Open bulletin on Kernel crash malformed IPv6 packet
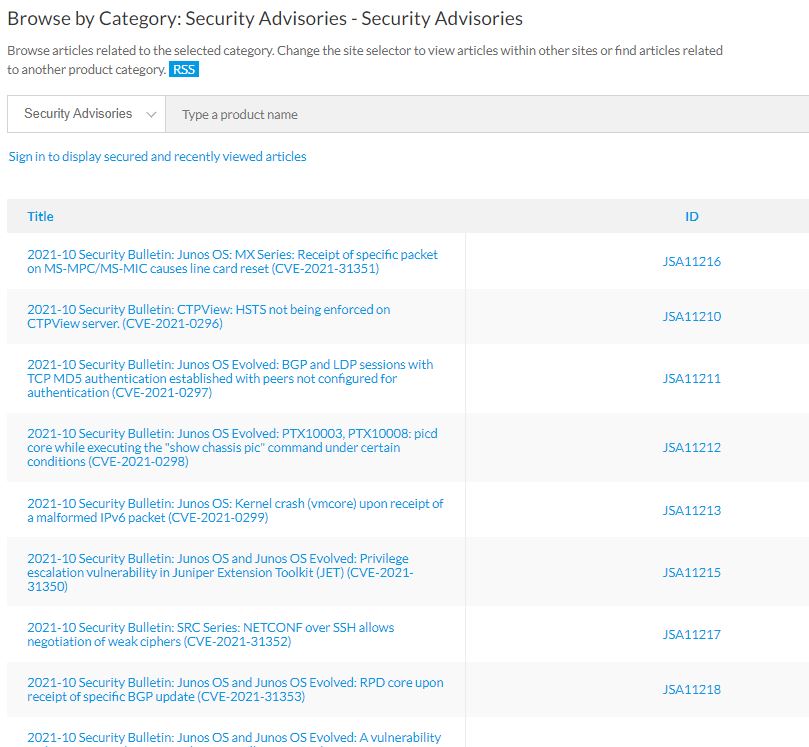Viewport: 809px width, 747px height. point(235,510)
